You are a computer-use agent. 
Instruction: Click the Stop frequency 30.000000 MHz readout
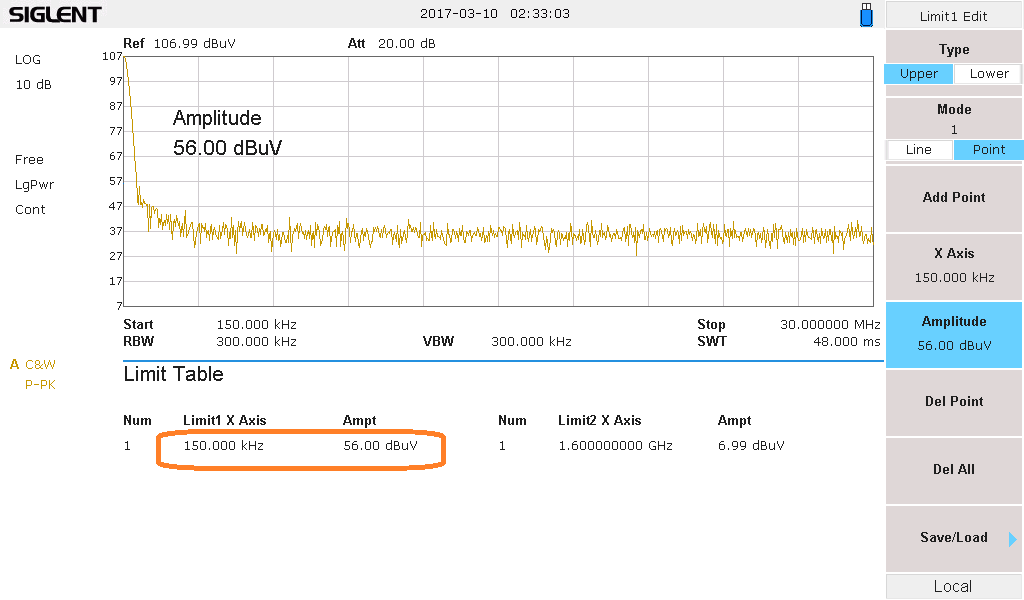[x=829, y=325]
